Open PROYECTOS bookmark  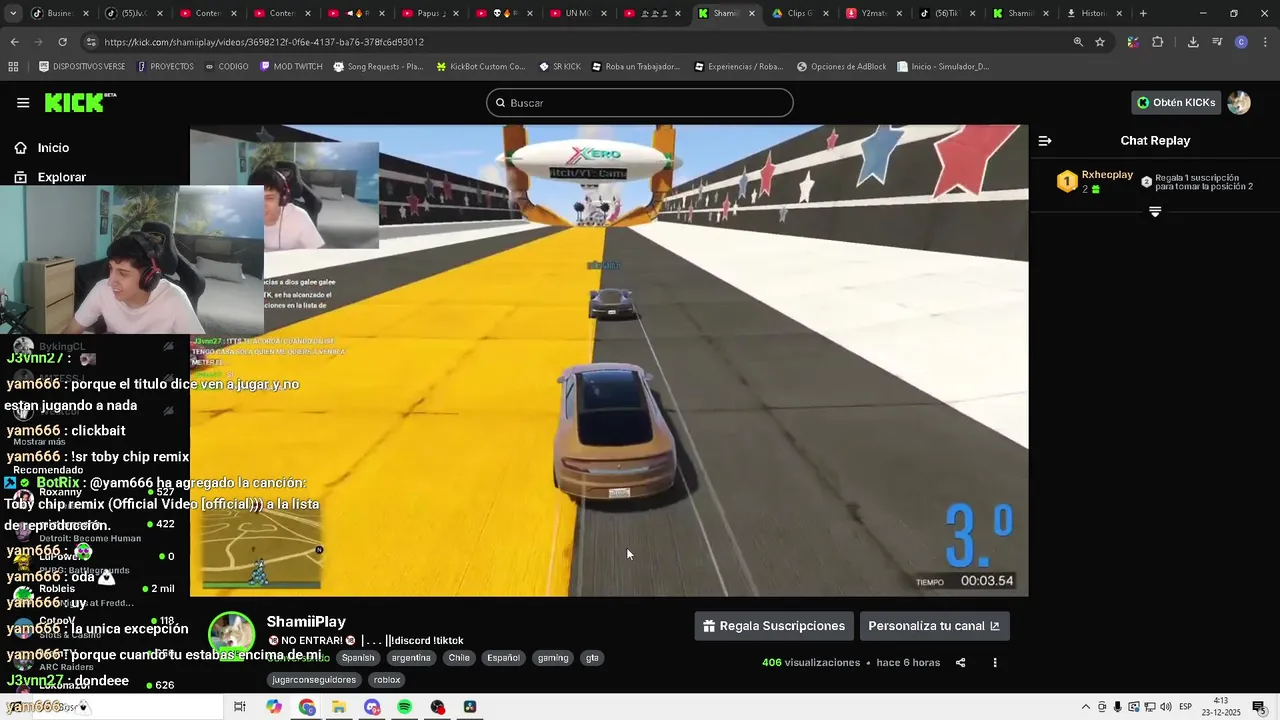pos(164,67)
